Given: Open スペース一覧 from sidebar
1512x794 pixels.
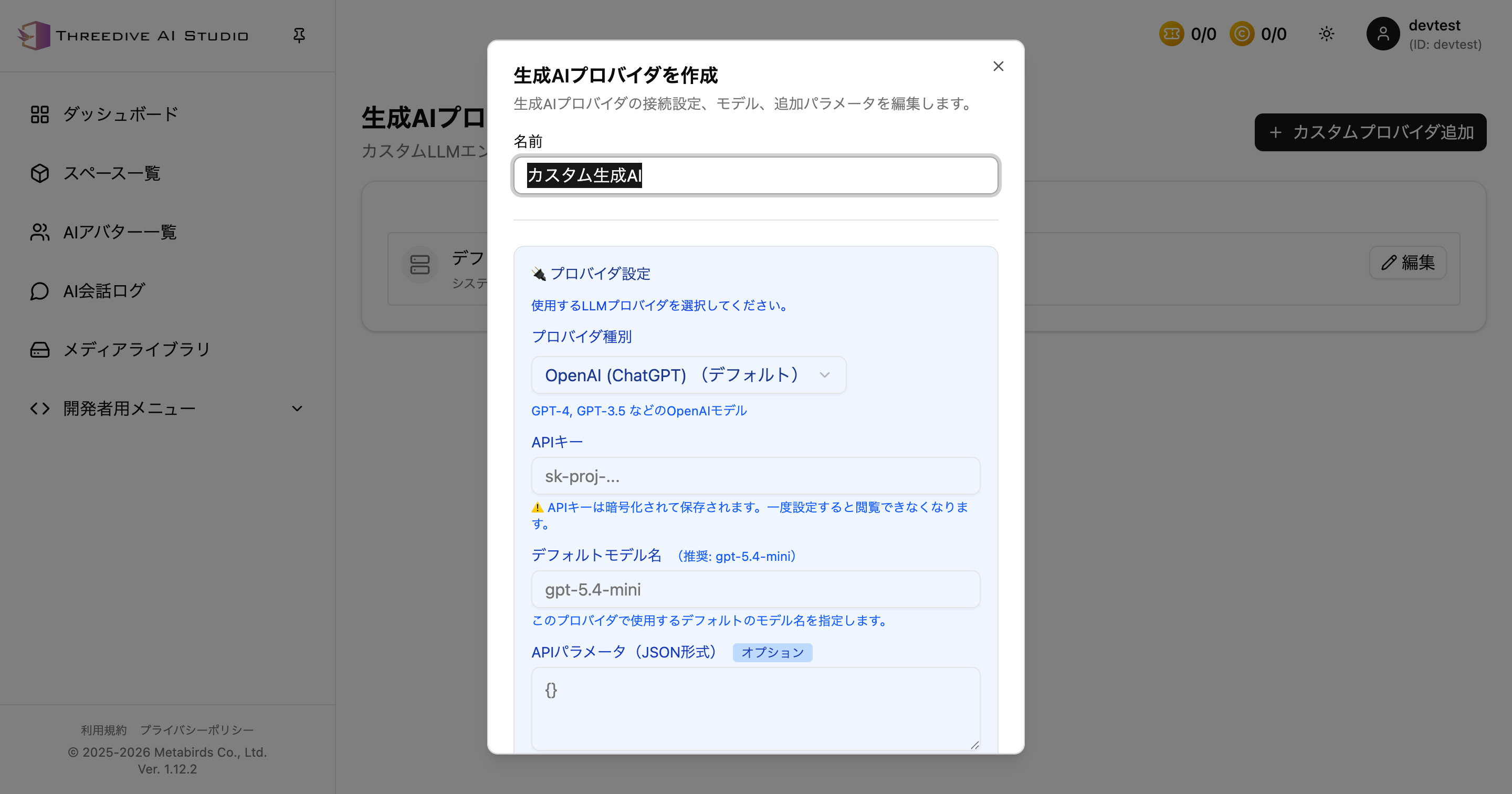Looking at the screenshot, I should point(168,173).
